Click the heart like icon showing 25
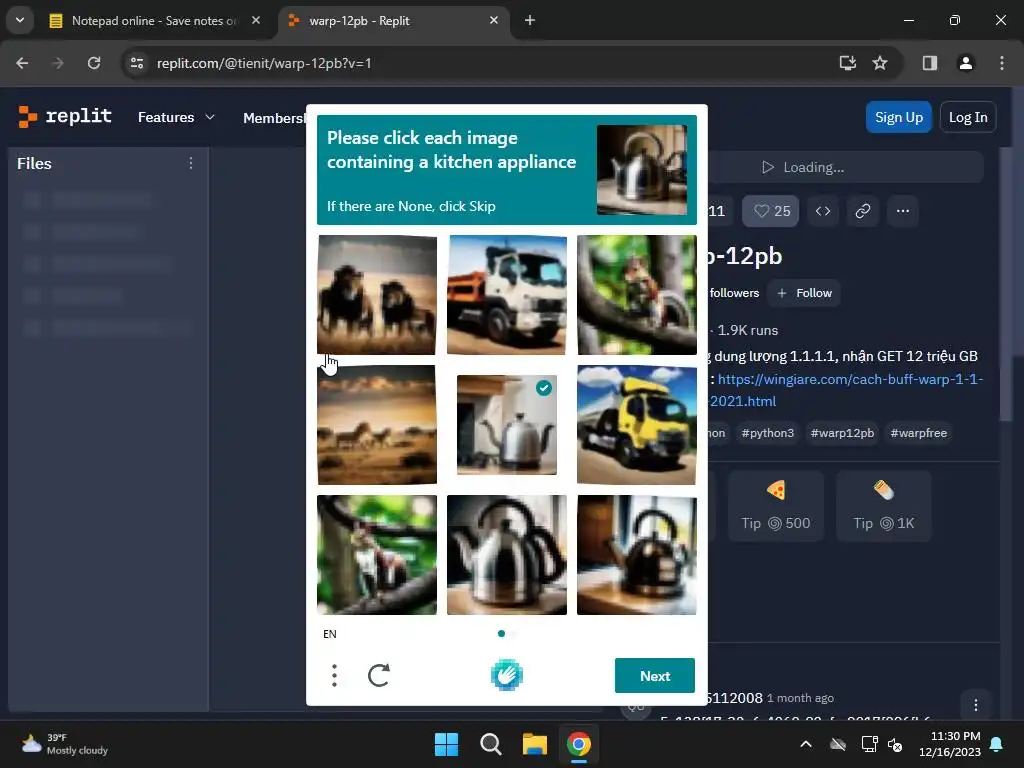This screenshot has width=1024, height=768. [771, 211]
